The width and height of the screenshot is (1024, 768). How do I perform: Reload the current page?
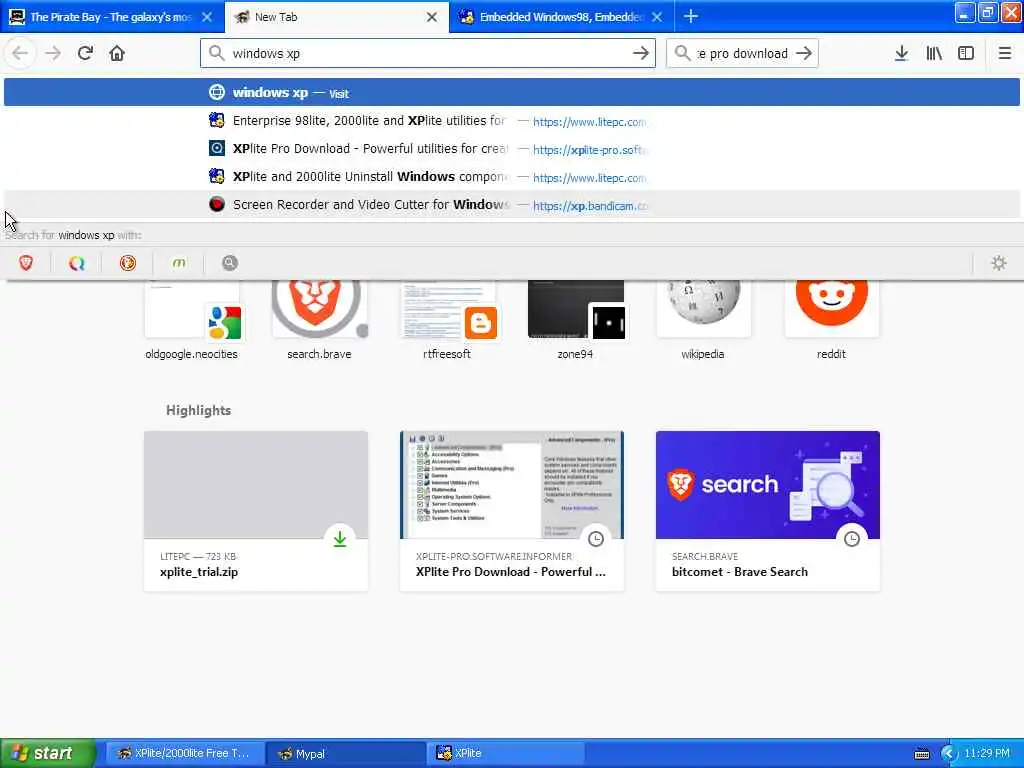[85, 53]
